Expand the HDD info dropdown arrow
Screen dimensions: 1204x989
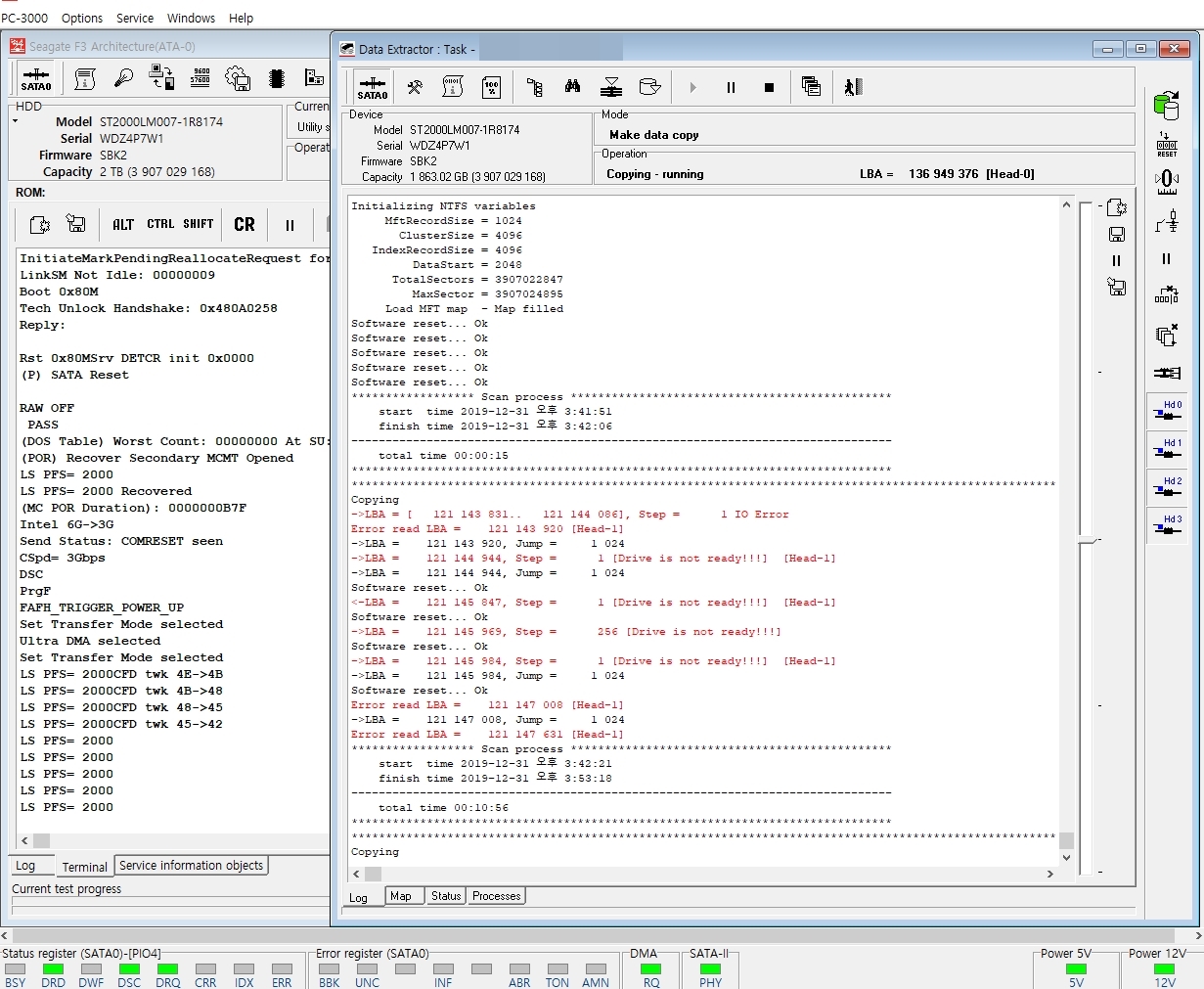[x=16, y=121]
